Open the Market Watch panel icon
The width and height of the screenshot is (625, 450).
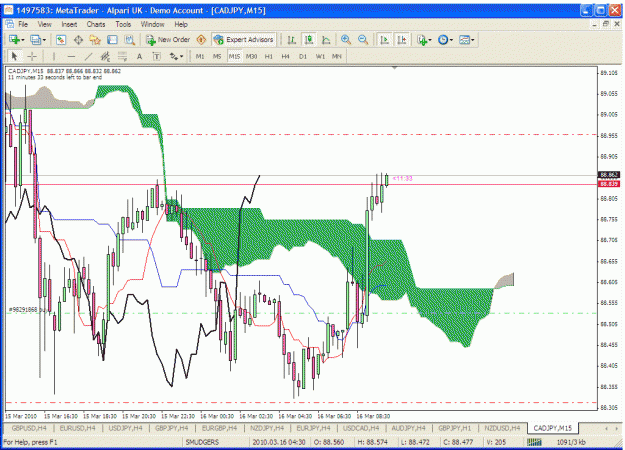click(61, 40)
